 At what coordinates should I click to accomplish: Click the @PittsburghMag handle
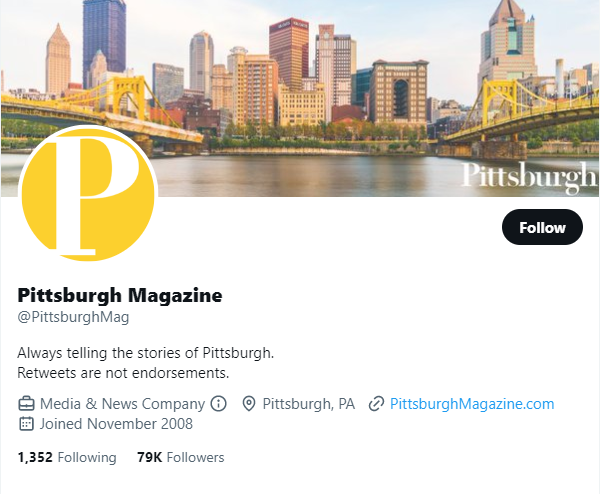click(x=73, y=317)
